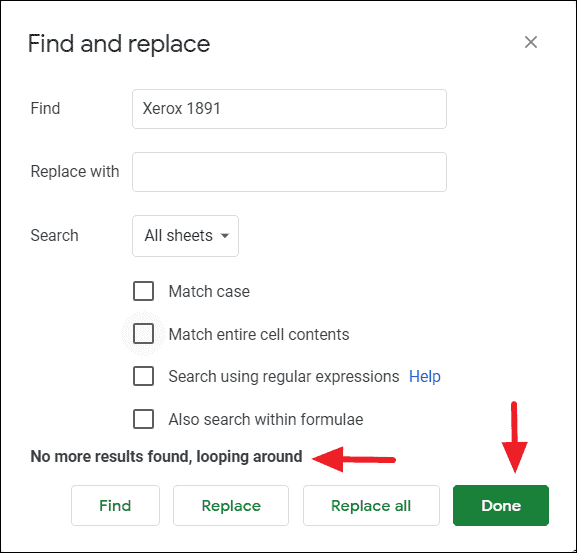577x553 pixels.
Task: Click the Find button
Action: (115, 506)
